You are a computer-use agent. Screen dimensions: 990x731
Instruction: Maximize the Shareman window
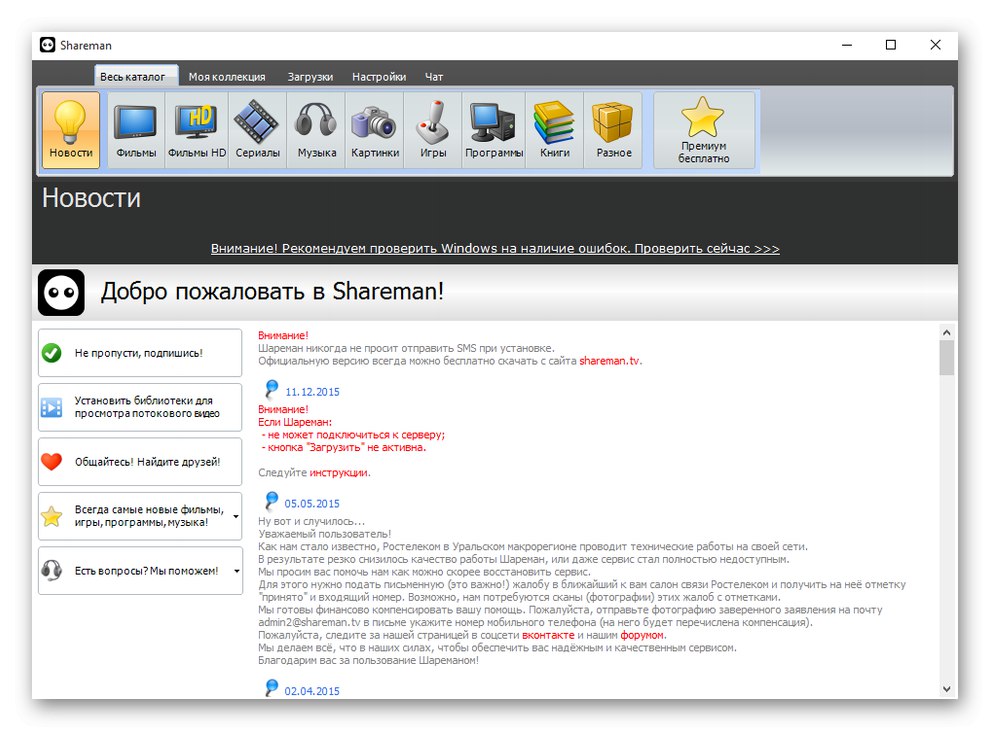pos(891,45)
